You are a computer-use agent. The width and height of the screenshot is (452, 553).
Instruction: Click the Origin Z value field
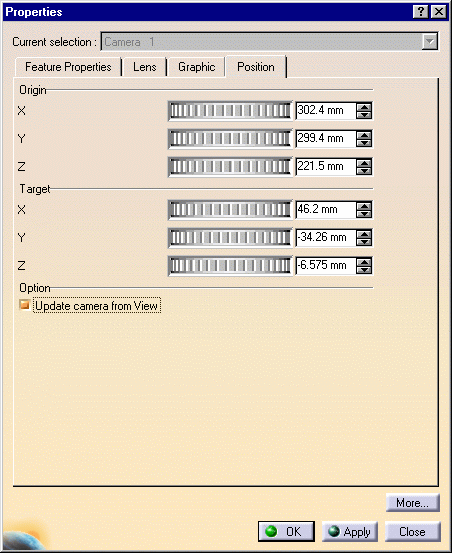tap(325, 166)
